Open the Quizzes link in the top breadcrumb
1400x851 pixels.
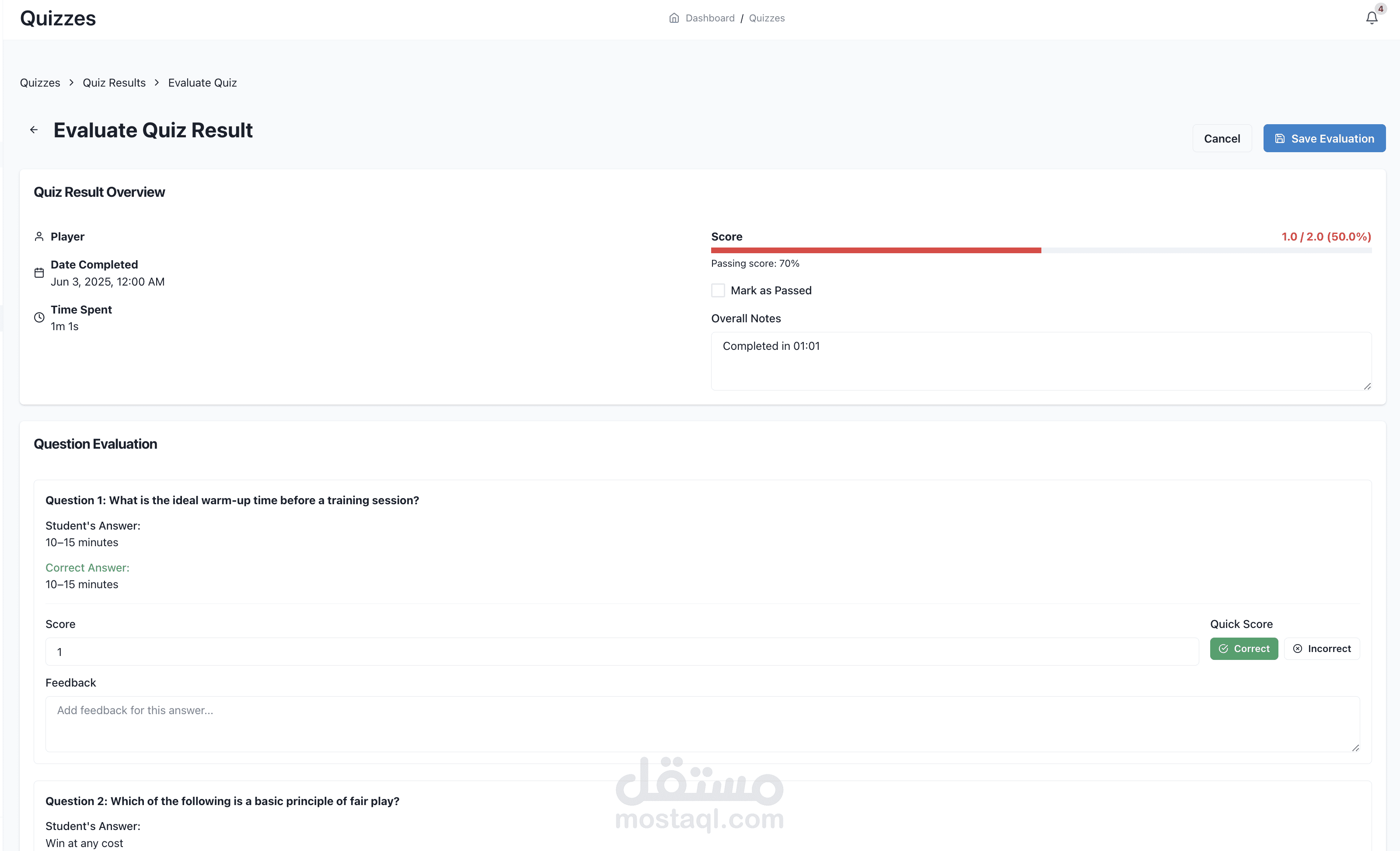(767, 18)
